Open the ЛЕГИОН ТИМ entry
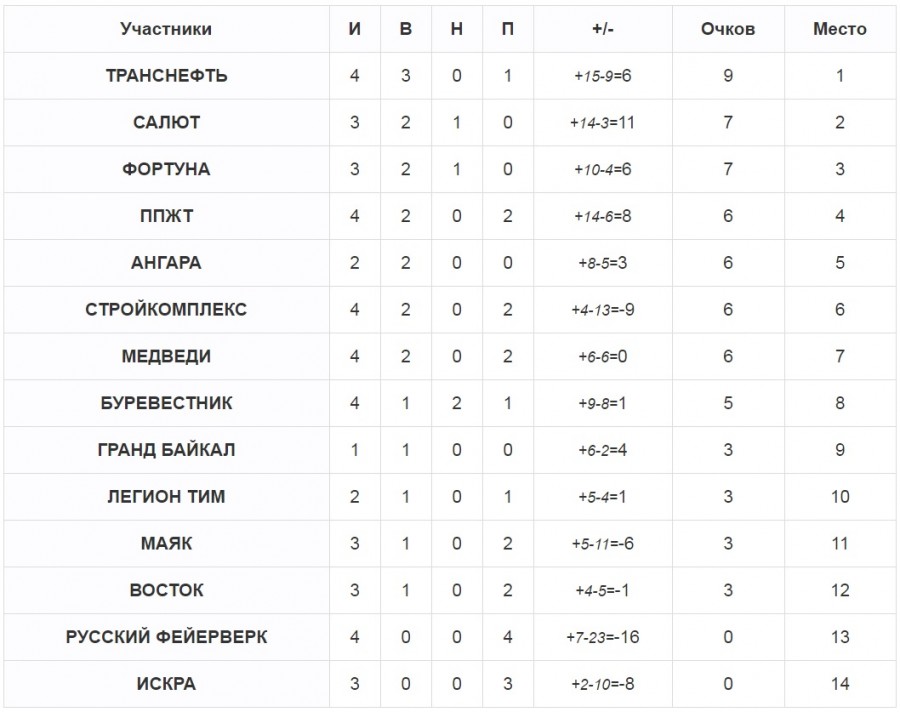Screen dimensions: 900x712 click(x=166, y=497)
